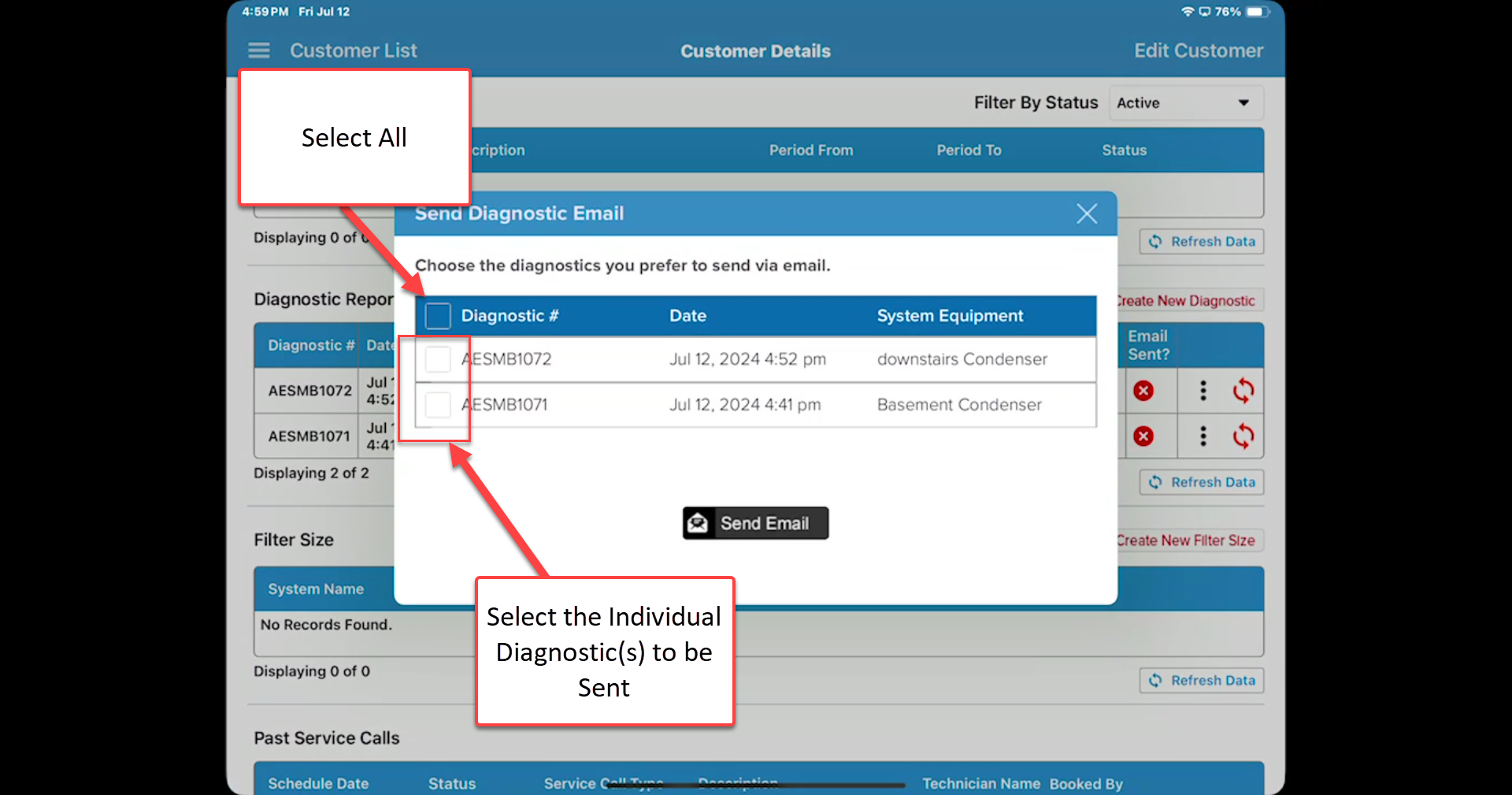This screenshot has width=1512, height=795.
Task: Click Create New Filter Size link
Action: click(1186, 541)
